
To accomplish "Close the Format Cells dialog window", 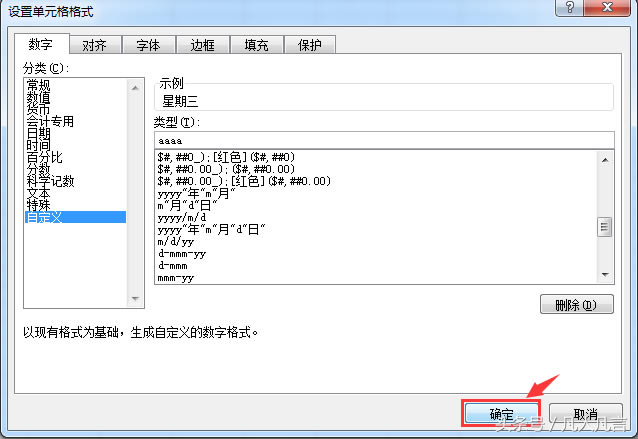I will point(607,9).
